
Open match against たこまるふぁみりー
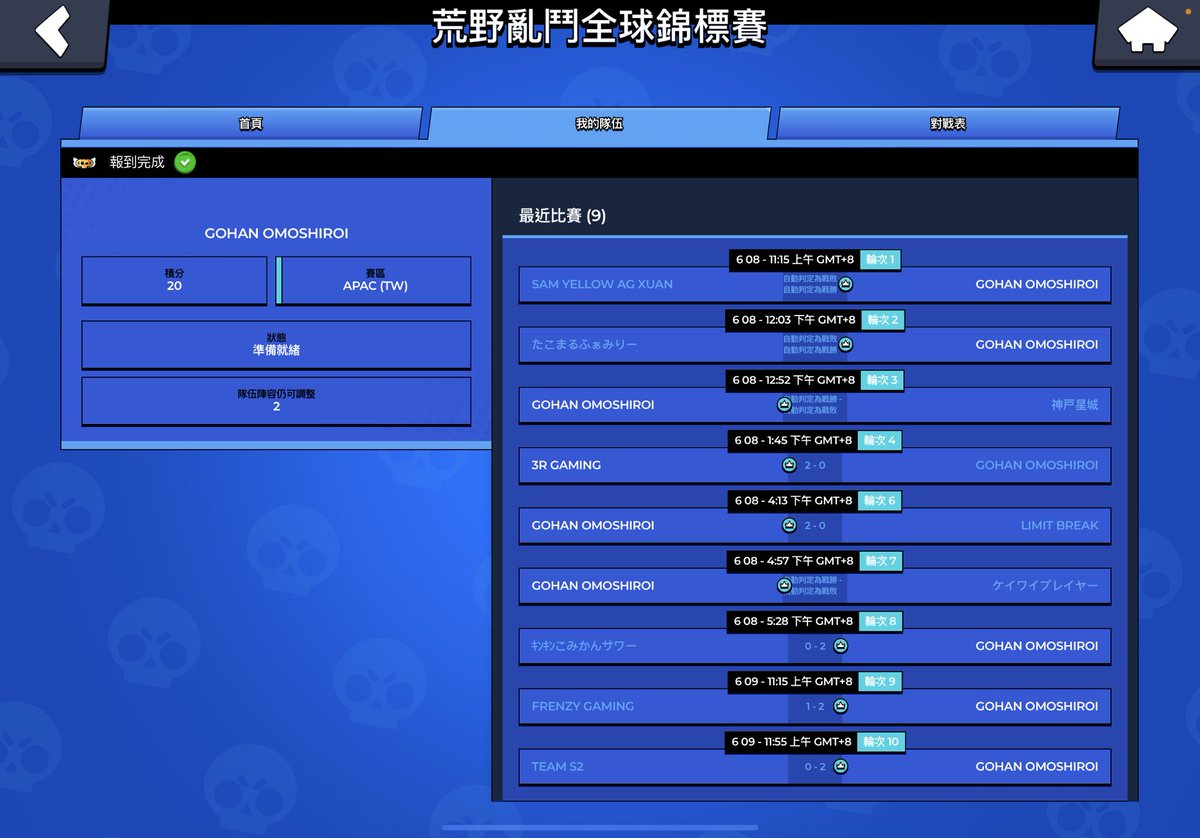point(815,345)
